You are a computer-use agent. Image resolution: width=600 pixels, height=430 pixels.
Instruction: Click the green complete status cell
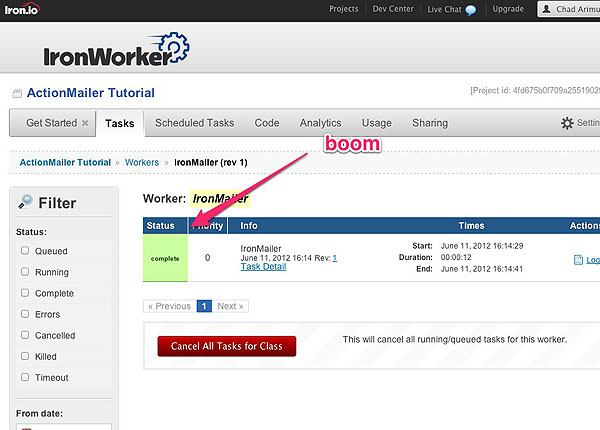pos(165,258)
